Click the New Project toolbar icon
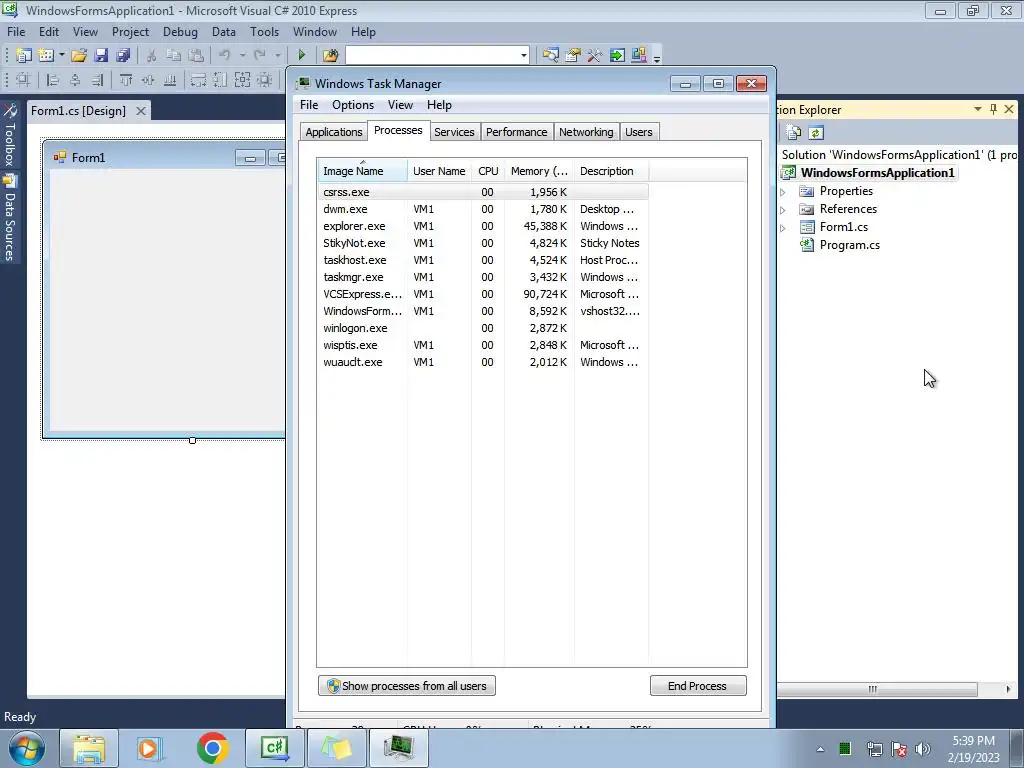Screen dimensions: 1024x768 [24, 56]
